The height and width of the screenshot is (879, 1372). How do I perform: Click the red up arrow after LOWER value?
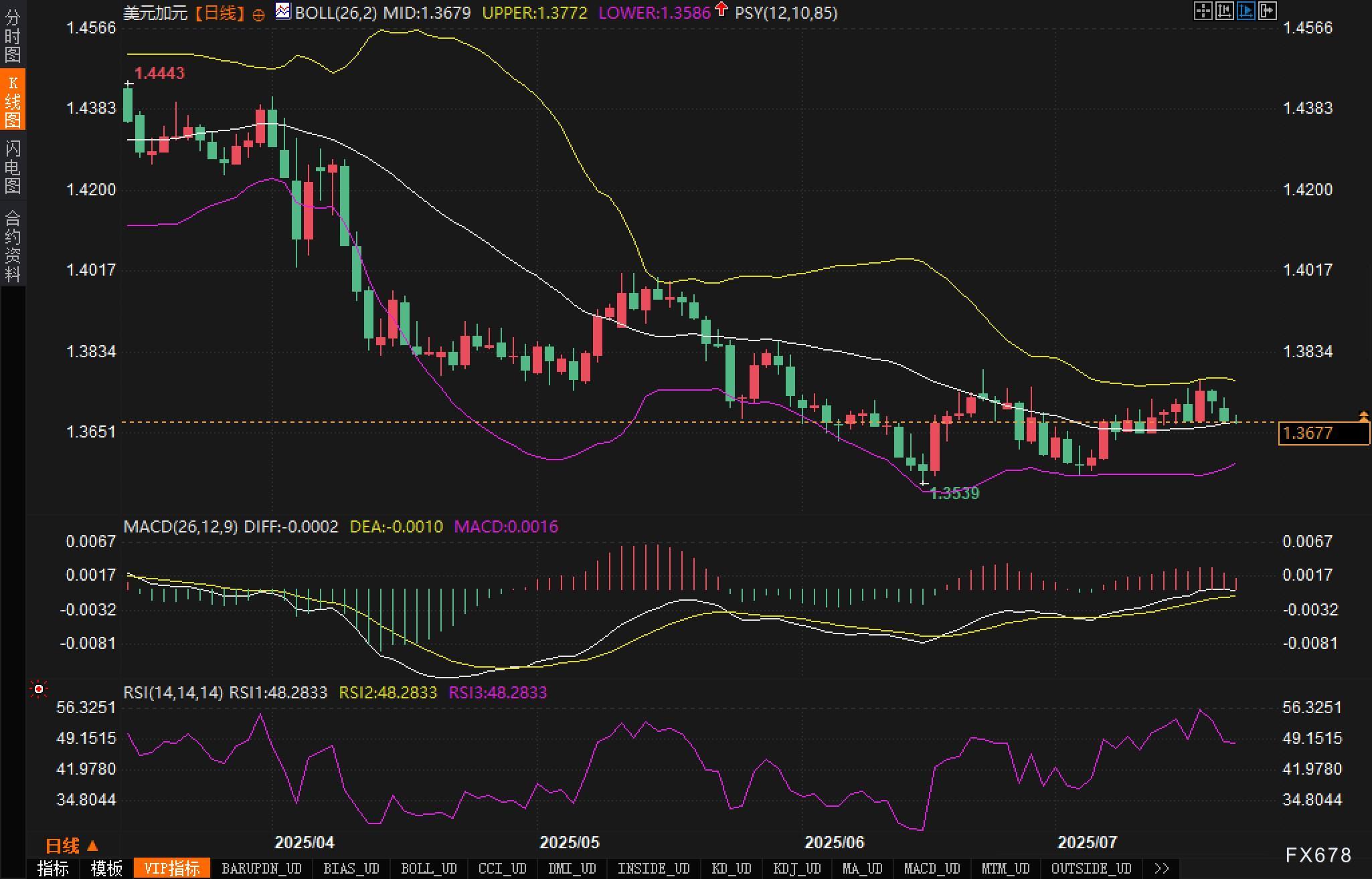point(721,9)
